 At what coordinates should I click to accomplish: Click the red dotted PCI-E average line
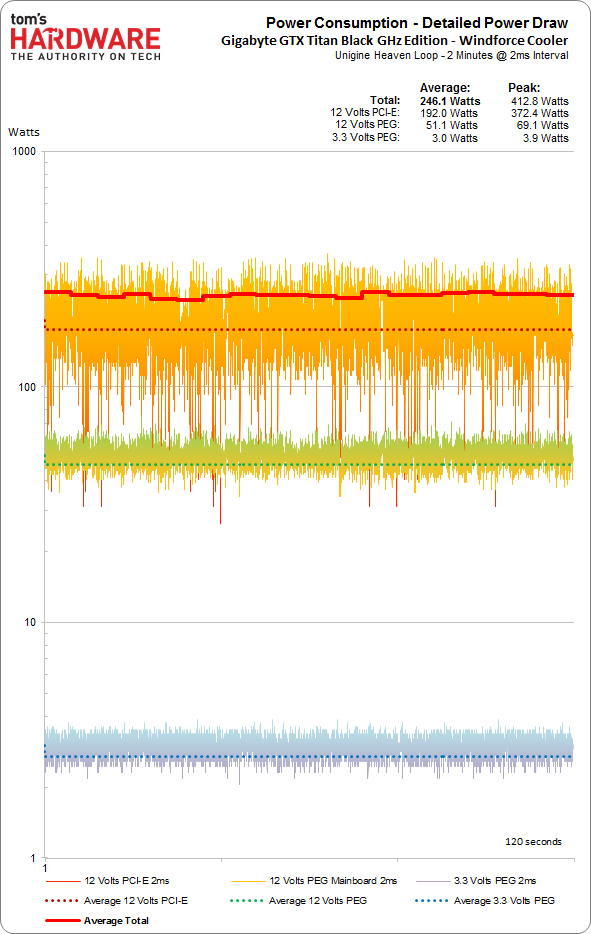pos(309,329)
